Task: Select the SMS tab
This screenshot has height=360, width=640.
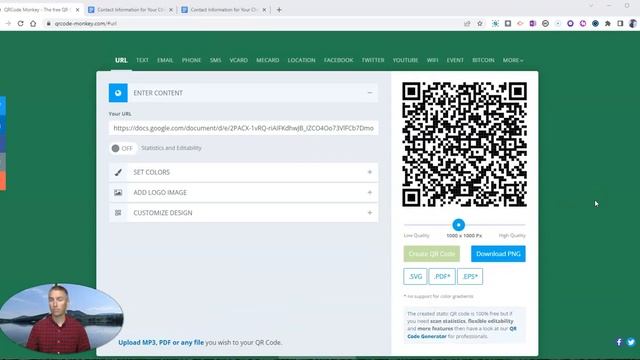Action: [216, 60]
